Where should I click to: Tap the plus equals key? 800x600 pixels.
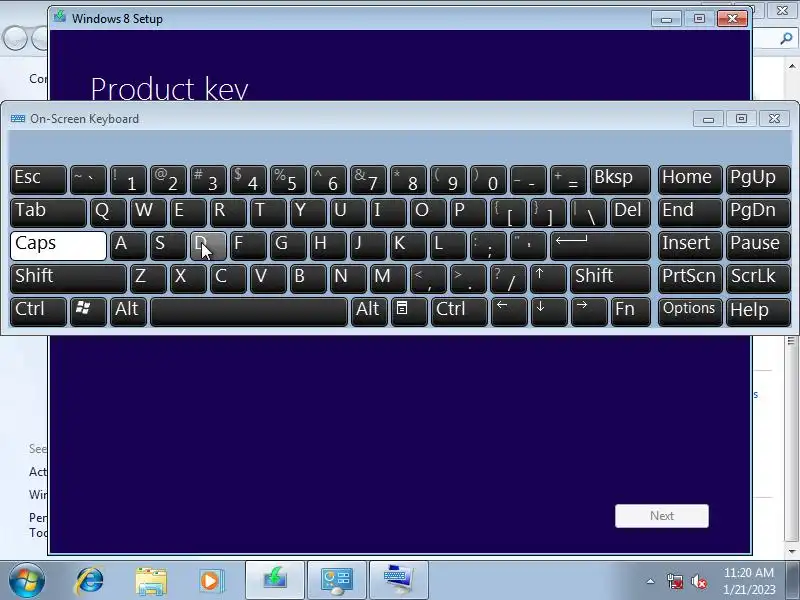click(x=568, y=180)
